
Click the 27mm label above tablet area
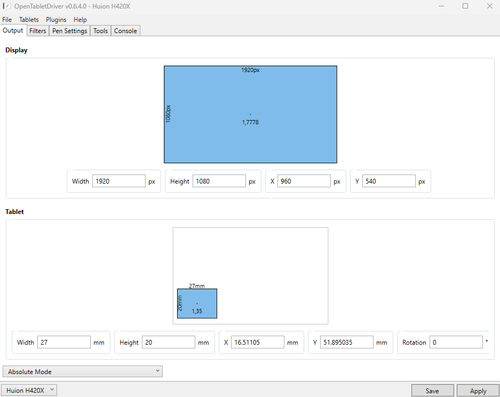click(x=197, y=286)
